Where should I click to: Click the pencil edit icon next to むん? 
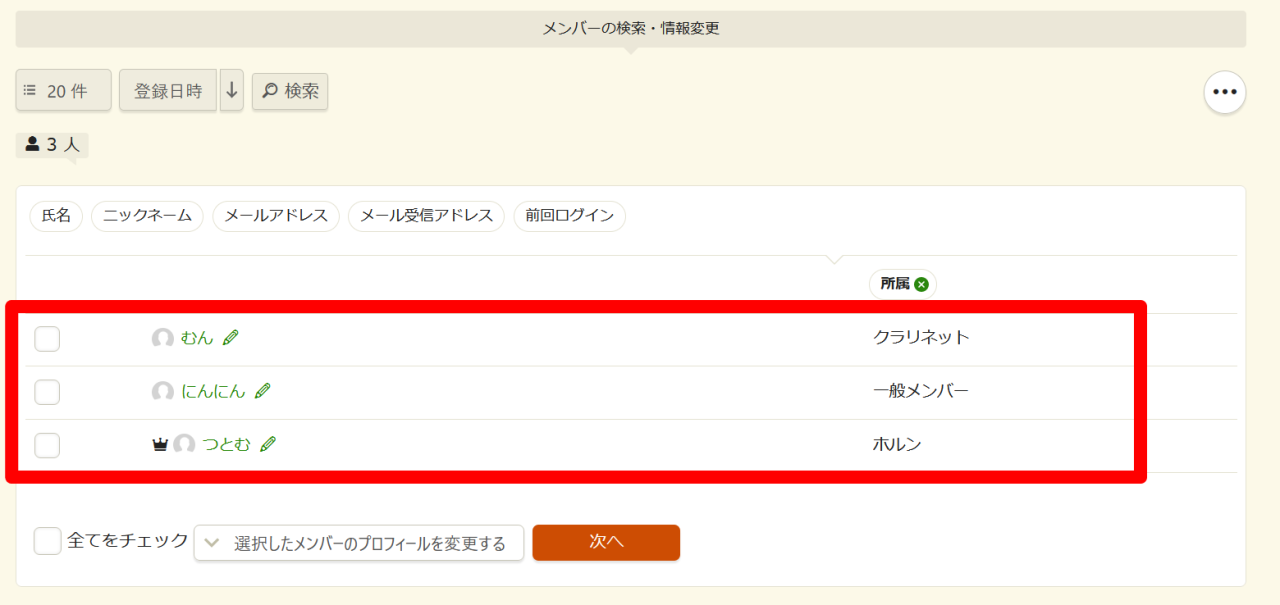pos(231,338)
